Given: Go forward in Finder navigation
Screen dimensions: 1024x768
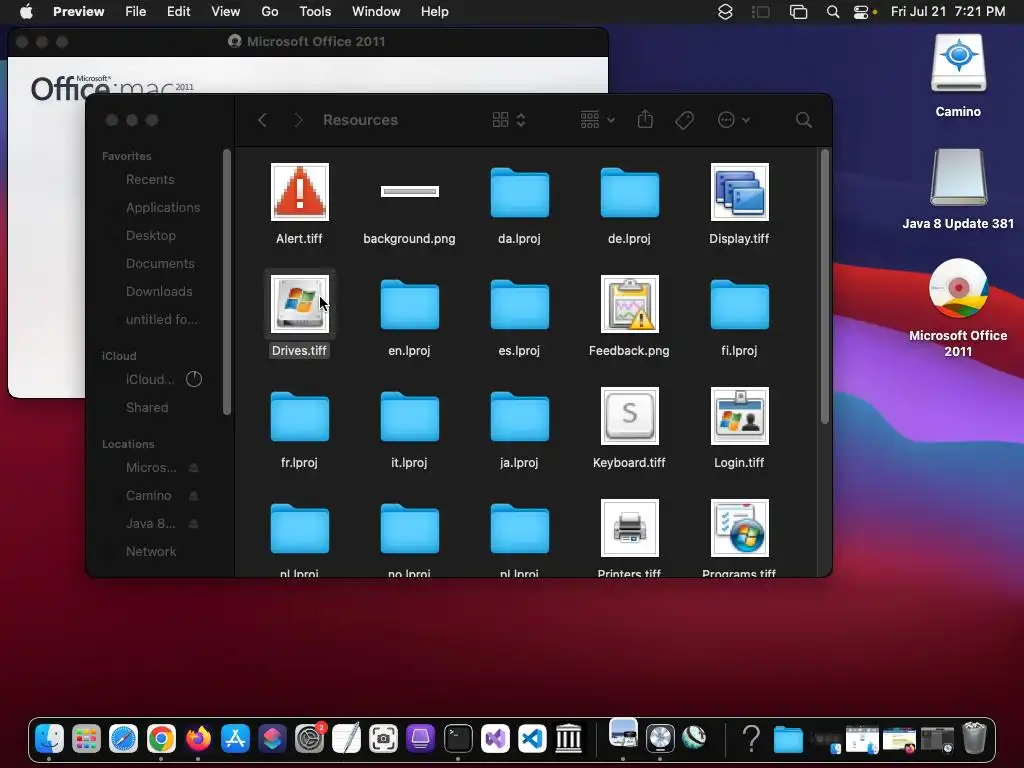Looking at the screenshot, I should point(298,120).
